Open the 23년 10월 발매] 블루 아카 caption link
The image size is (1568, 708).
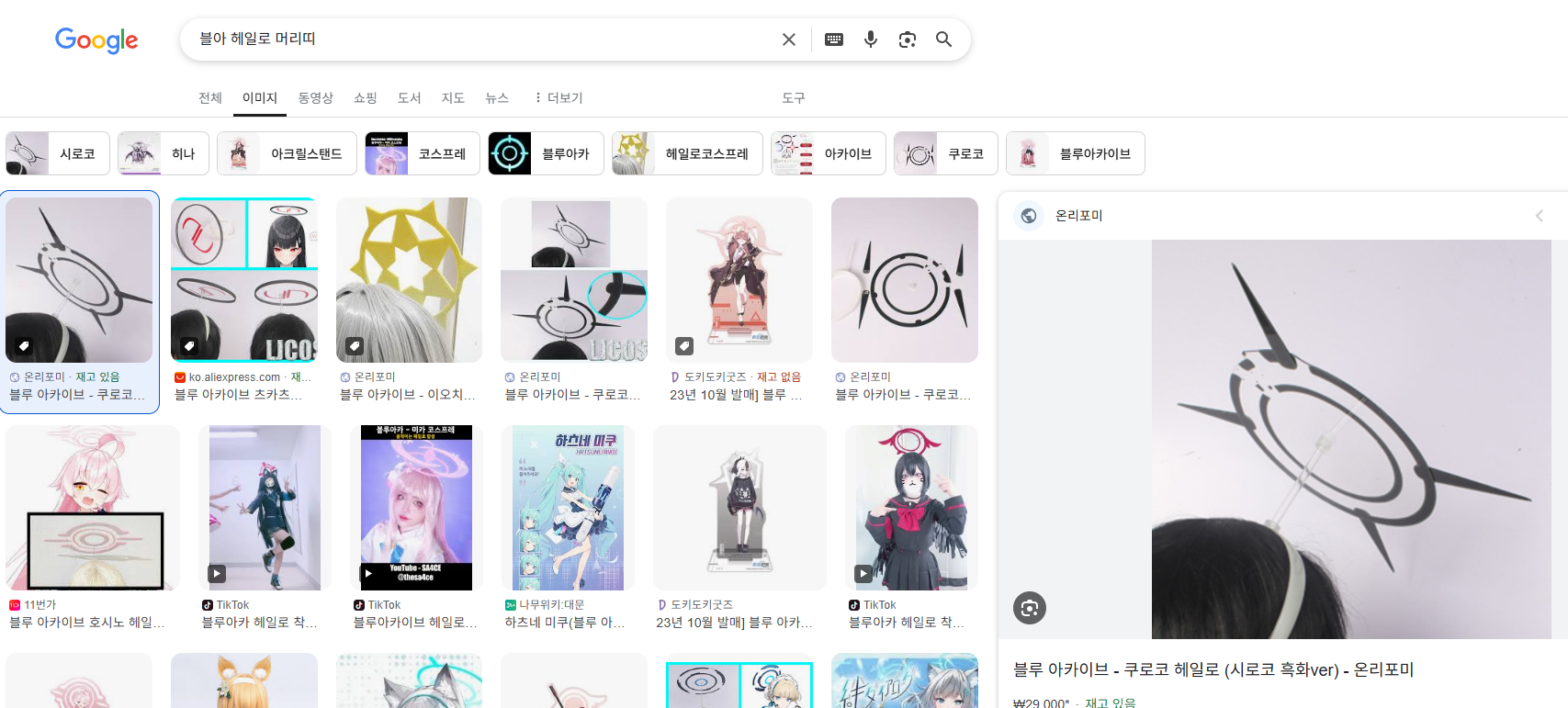click(x=734, y=623)
